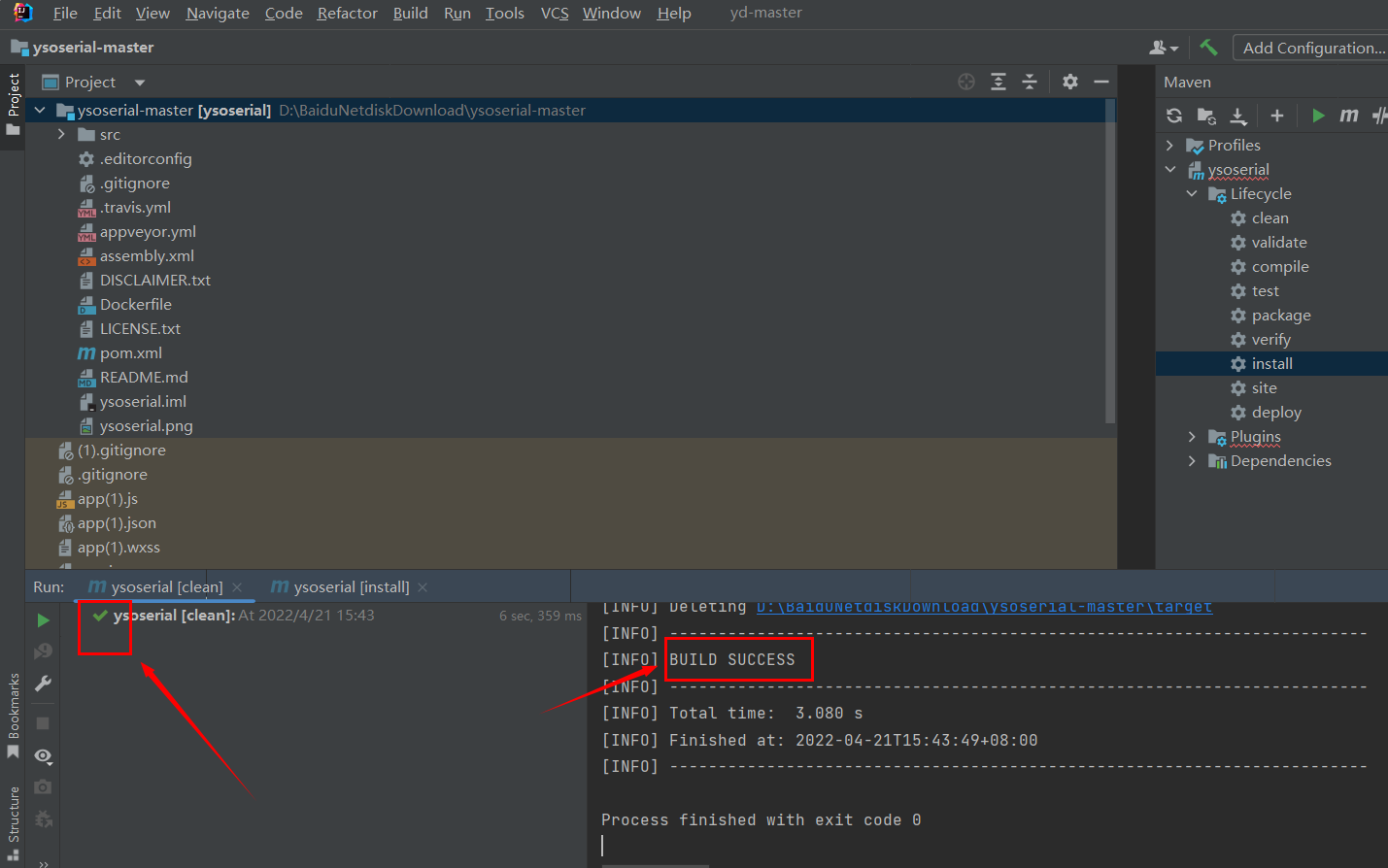Open the Build menu
The height and width of the screenshot is (868, 1388).
[410, 13]
